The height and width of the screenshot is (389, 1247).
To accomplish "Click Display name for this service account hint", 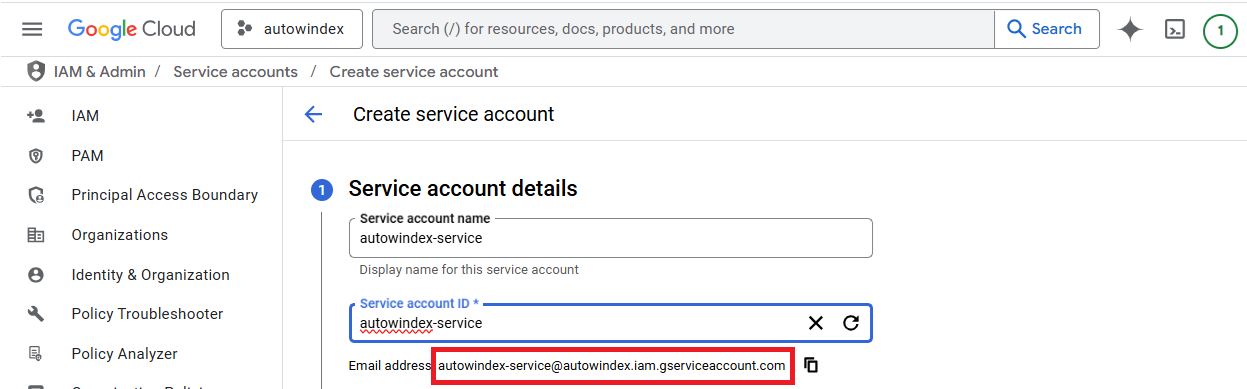I will click(469, 270).
